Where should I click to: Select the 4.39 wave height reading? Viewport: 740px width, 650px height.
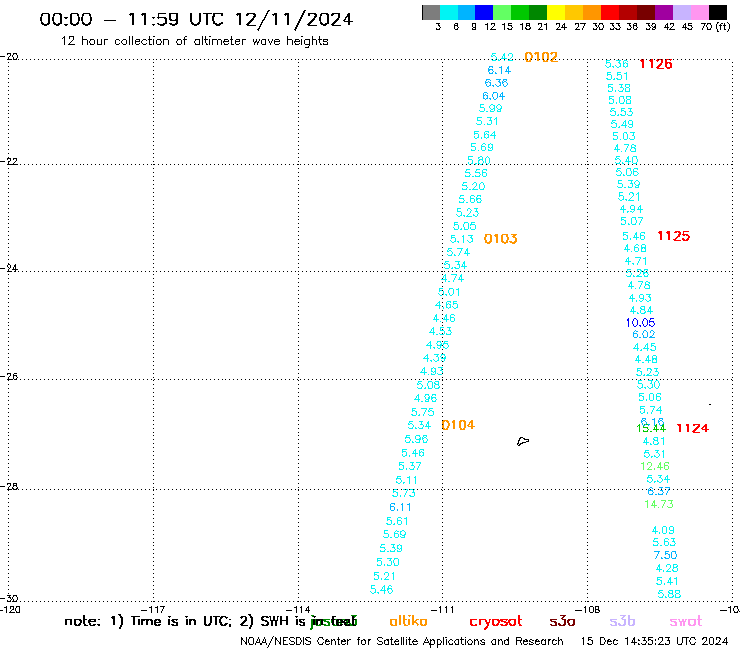434,358
